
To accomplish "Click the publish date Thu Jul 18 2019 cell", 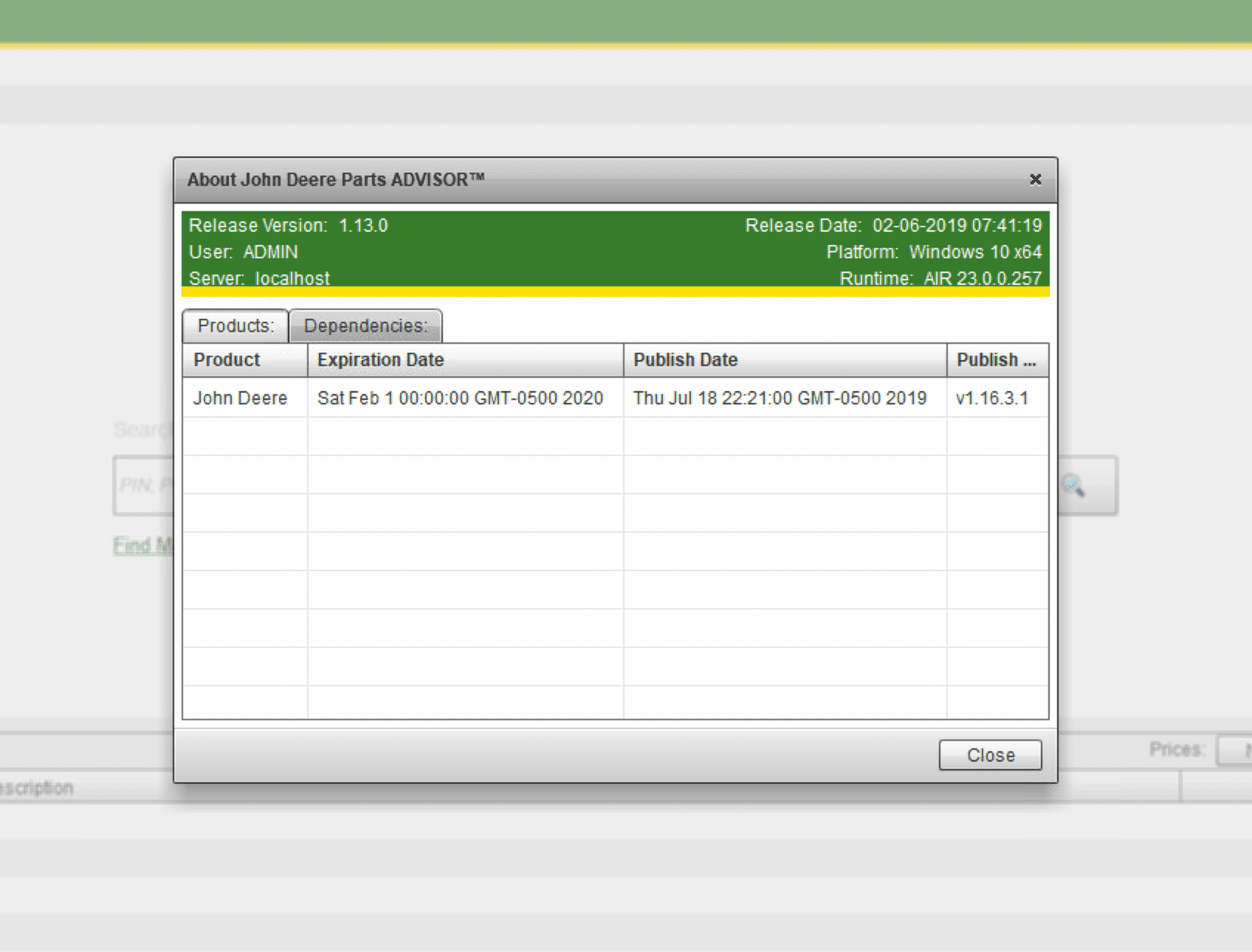I will point(785,398).
